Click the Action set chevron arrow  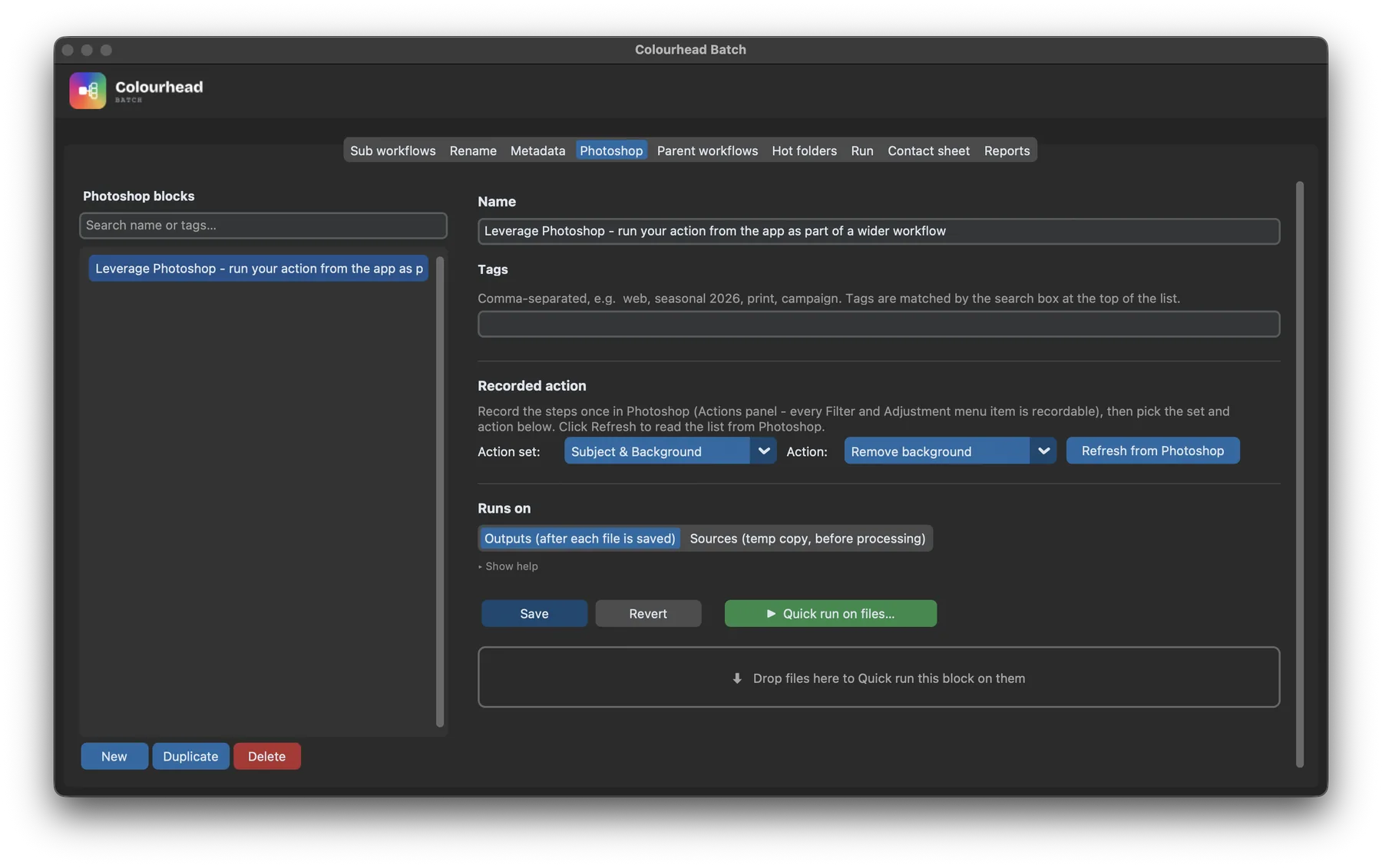click(x=763, y=451)
